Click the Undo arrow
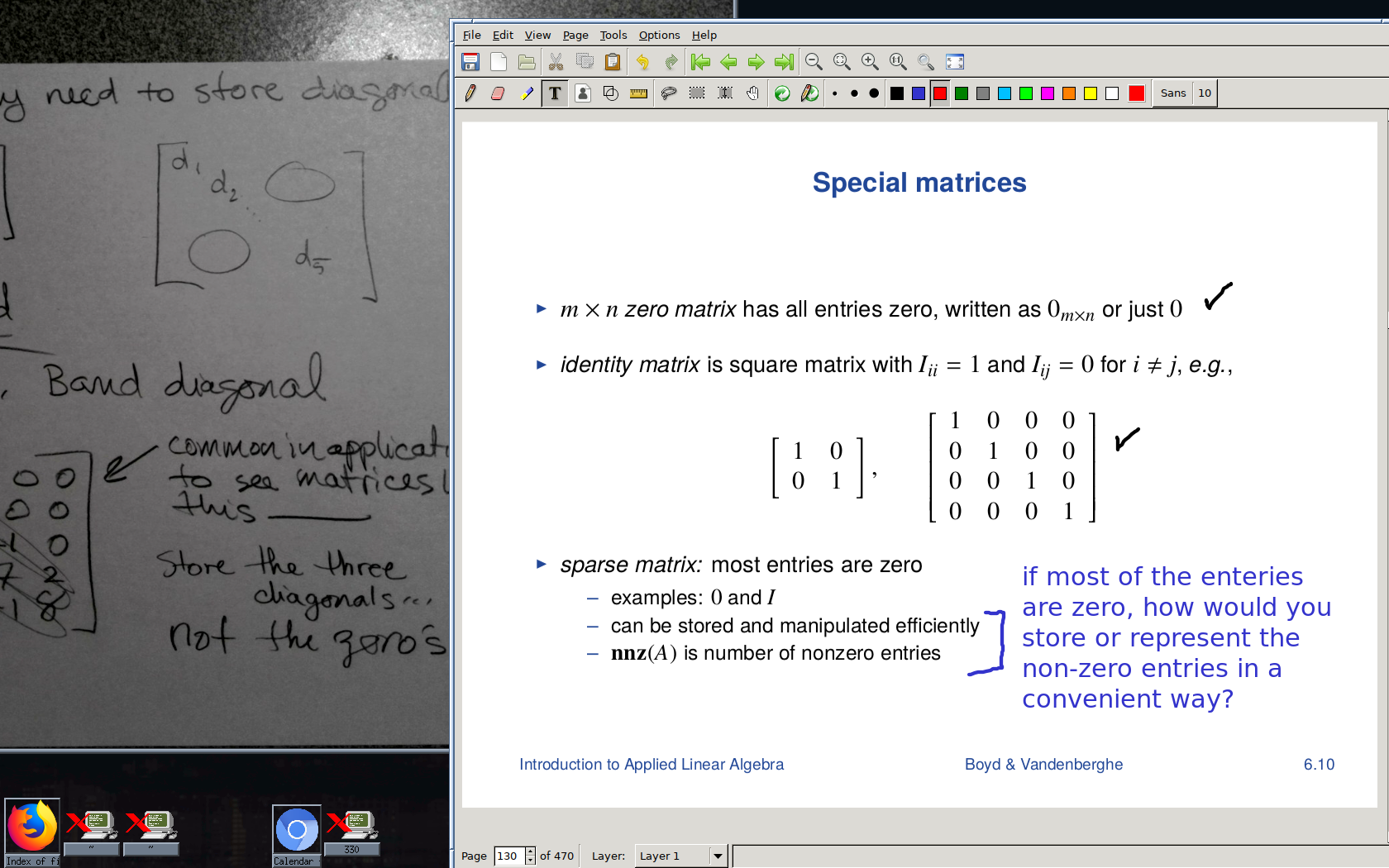Screen dimensions: 1389x868 pyautogui.click(x=642, y=62)
